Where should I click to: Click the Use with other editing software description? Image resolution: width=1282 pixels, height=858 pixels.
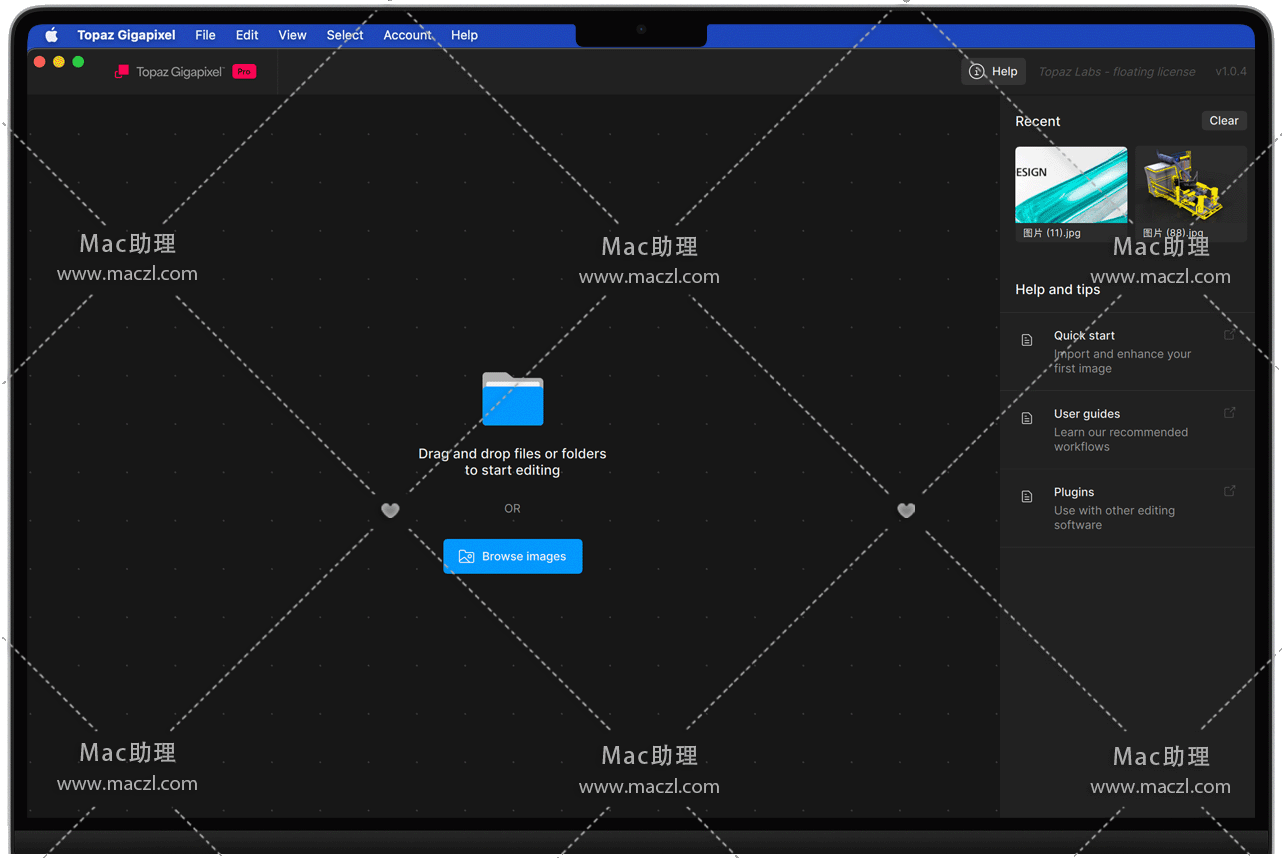point(1114,517)
